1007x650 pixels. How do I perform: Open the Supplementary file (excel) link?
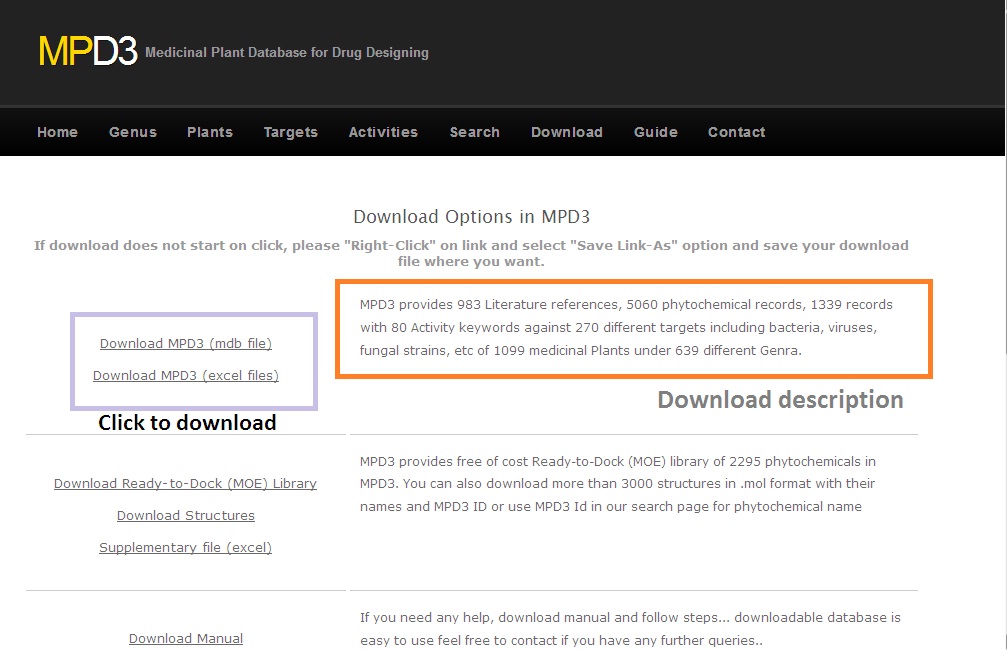tap(185, 548)
